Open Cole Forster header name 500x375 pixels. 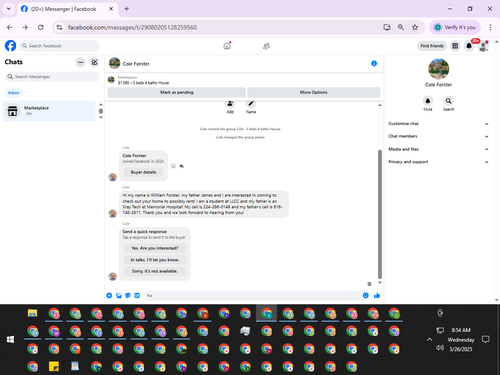point(136,64)
